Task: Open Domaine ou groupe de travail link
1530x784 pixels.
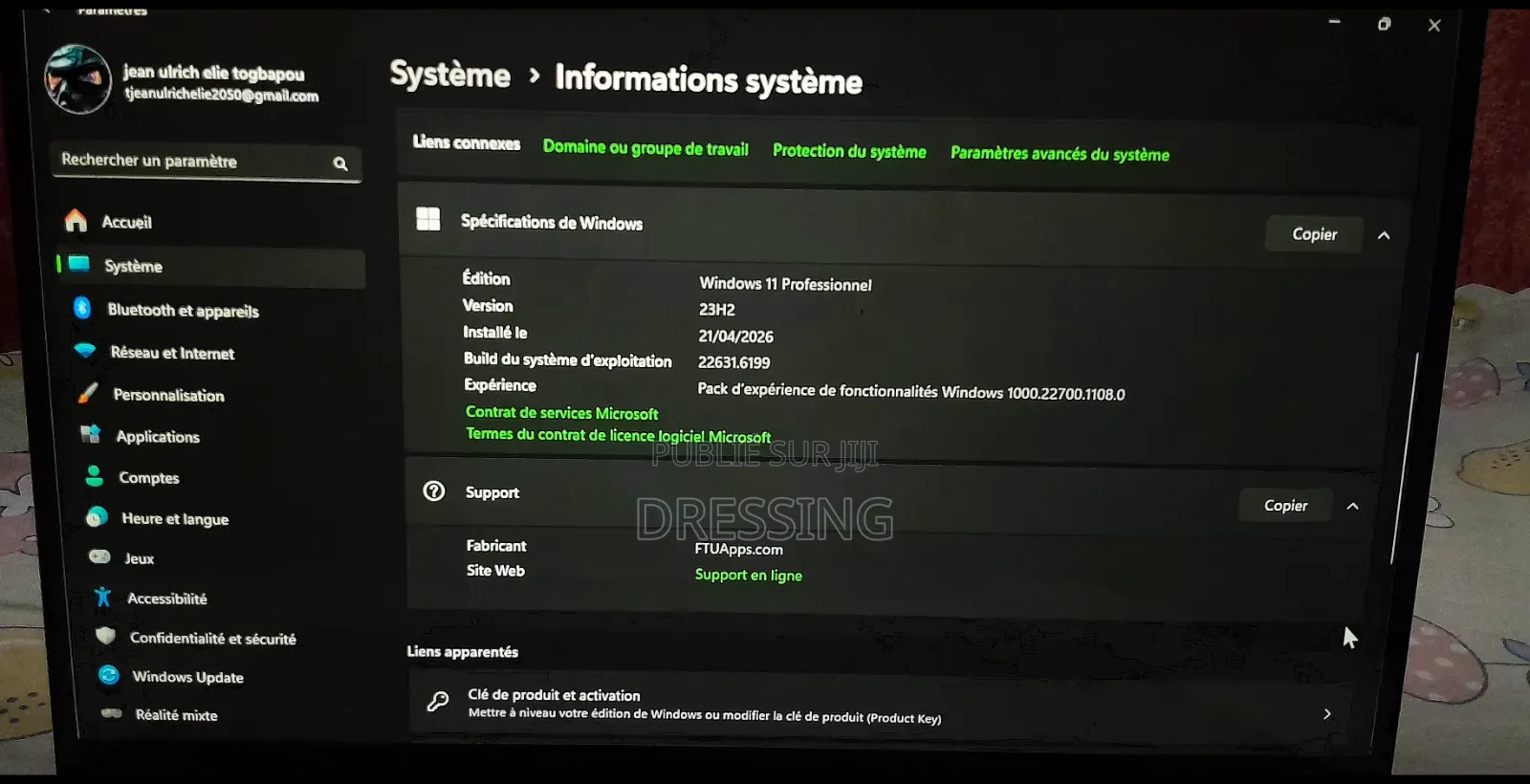Action: (x=645, y=148)
